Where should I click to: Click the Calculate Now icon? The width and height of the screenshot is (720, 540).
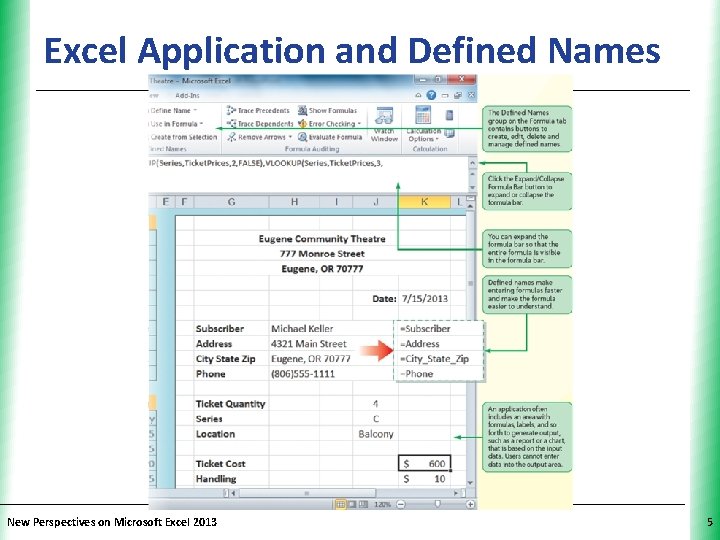[450, 115]
